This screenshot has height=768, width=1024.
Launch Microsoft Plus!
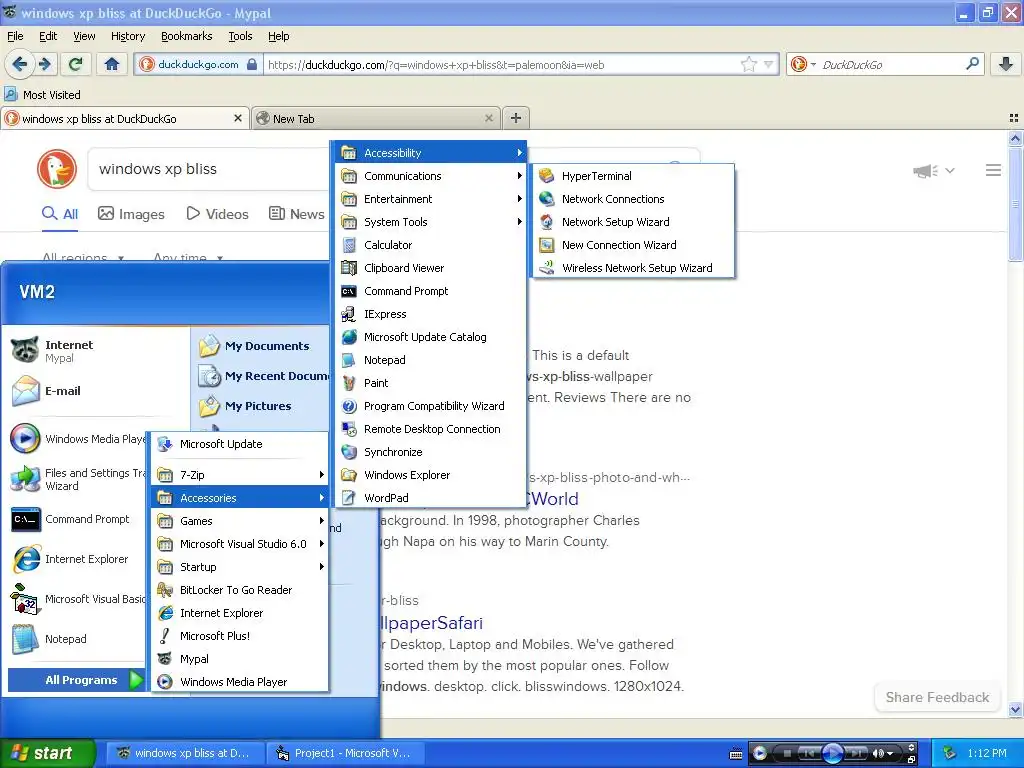tap(239, 636)
